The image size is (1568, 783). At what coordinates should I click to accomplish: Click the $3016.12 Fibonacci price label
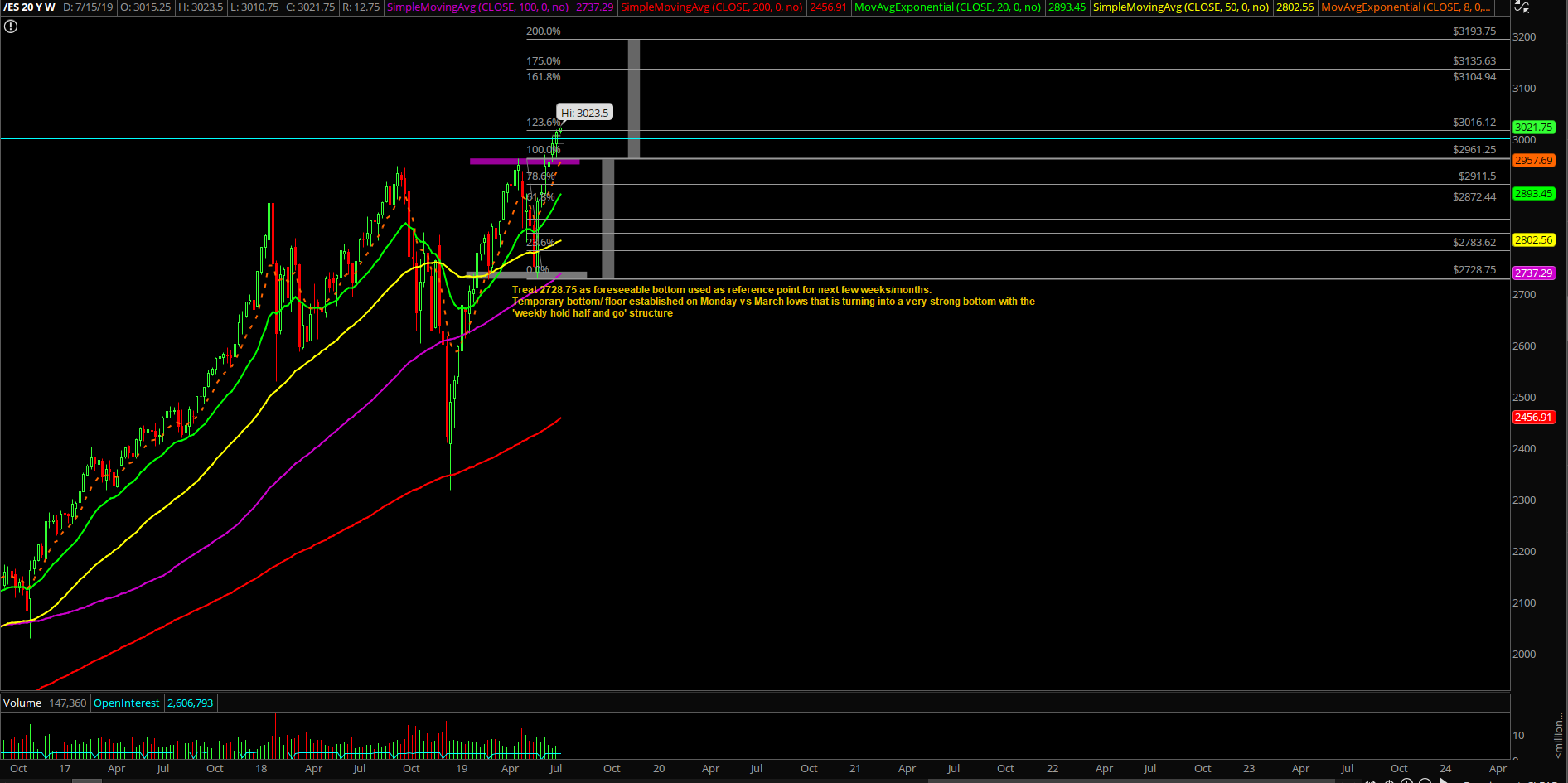tap(1474, 123)
